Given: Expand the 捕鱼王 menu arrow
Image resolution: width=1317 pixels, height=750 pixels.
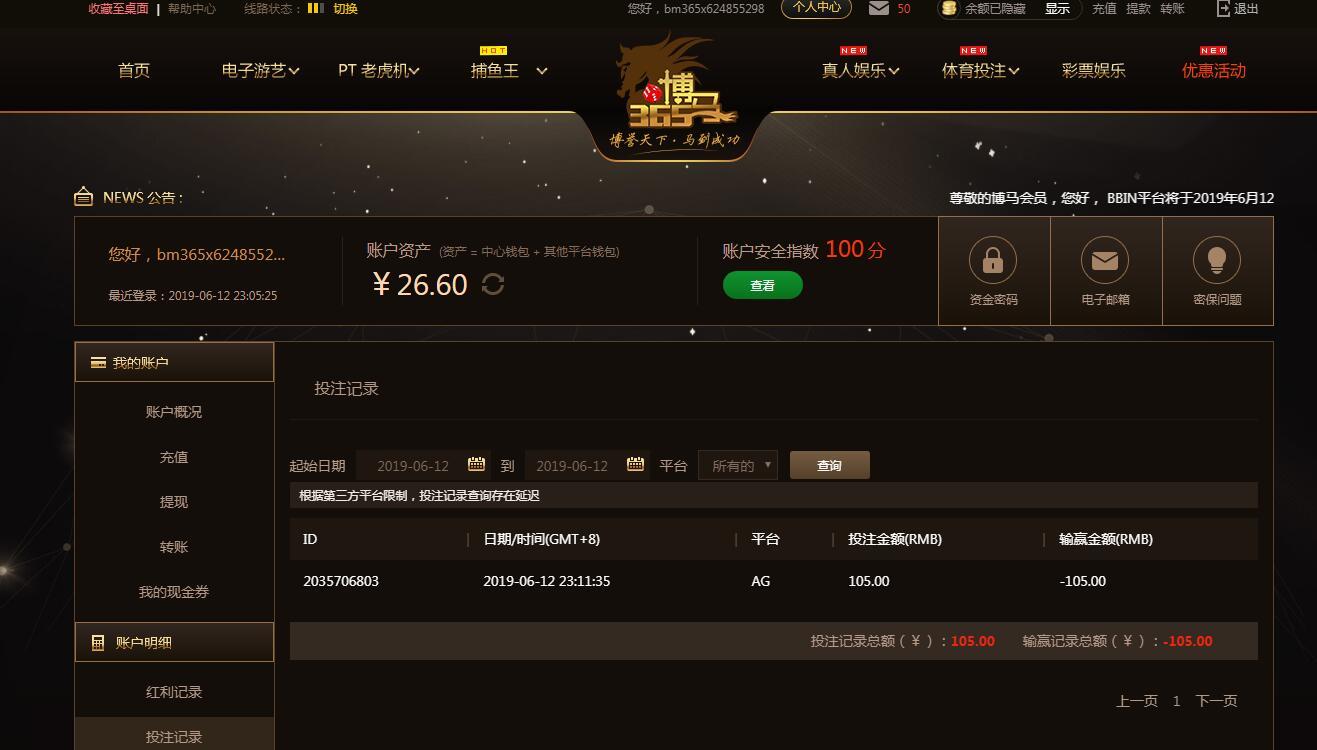Looking at the screenshot, I should 542,71.
